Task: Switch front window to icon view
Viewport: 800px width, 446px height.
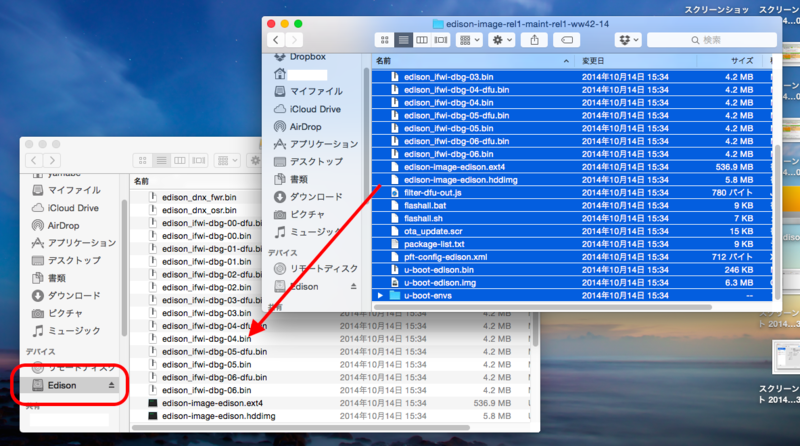Action: click(x=384, y=40)
